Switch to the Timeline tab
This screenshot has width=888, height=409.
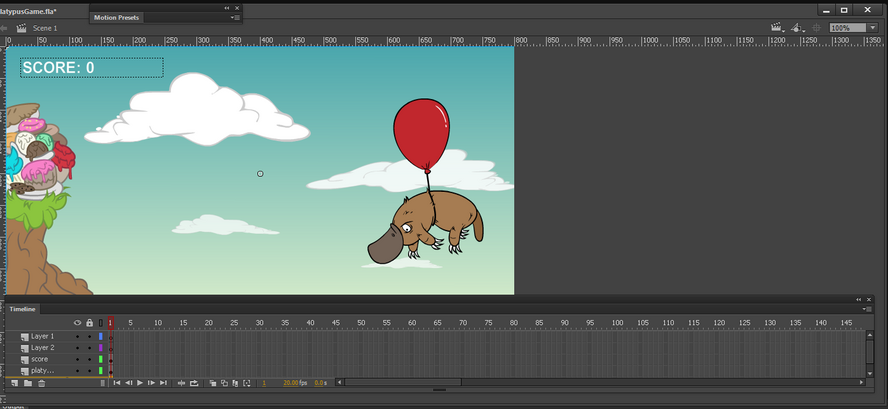(x=22, y=309)
